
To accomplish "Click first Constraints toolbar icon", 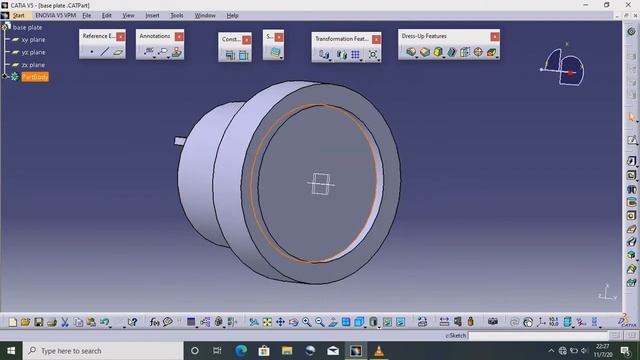I will (x=230, y=55).
